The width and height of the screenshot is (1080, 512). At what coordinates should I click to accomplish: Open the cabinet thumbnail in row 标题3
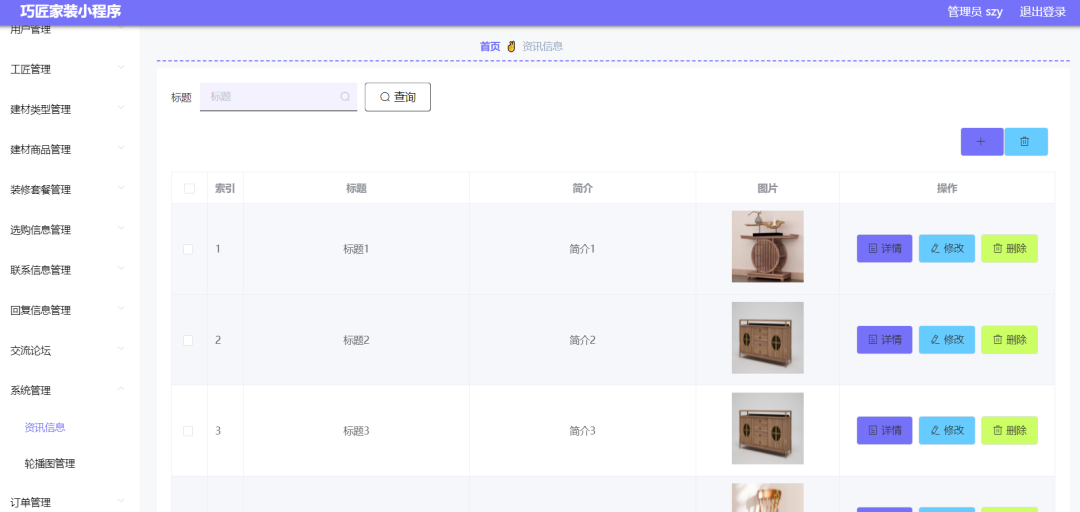[x=767, y=429]
